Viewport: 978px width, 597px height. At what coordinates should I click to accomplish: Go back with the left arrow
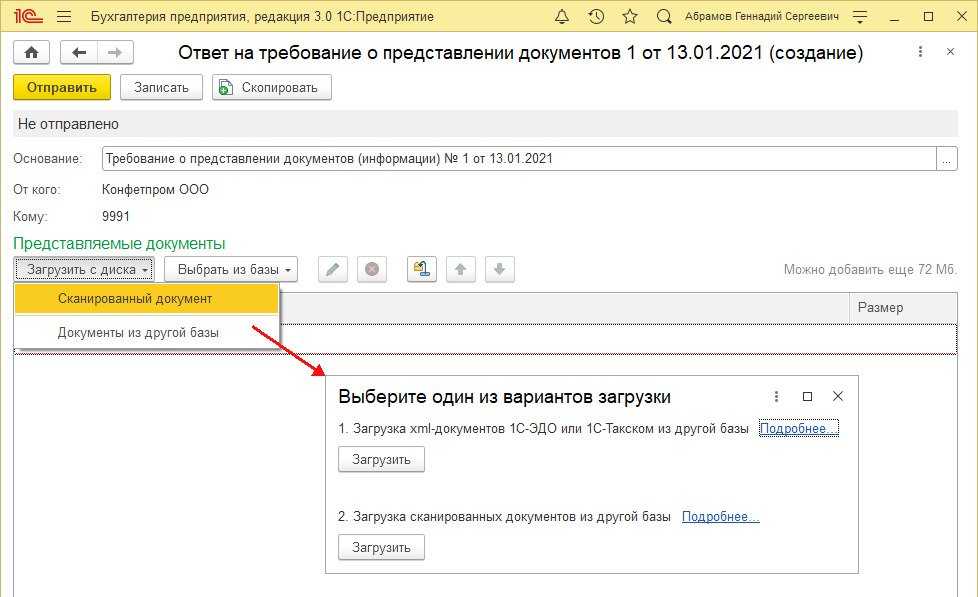point(79,53)
